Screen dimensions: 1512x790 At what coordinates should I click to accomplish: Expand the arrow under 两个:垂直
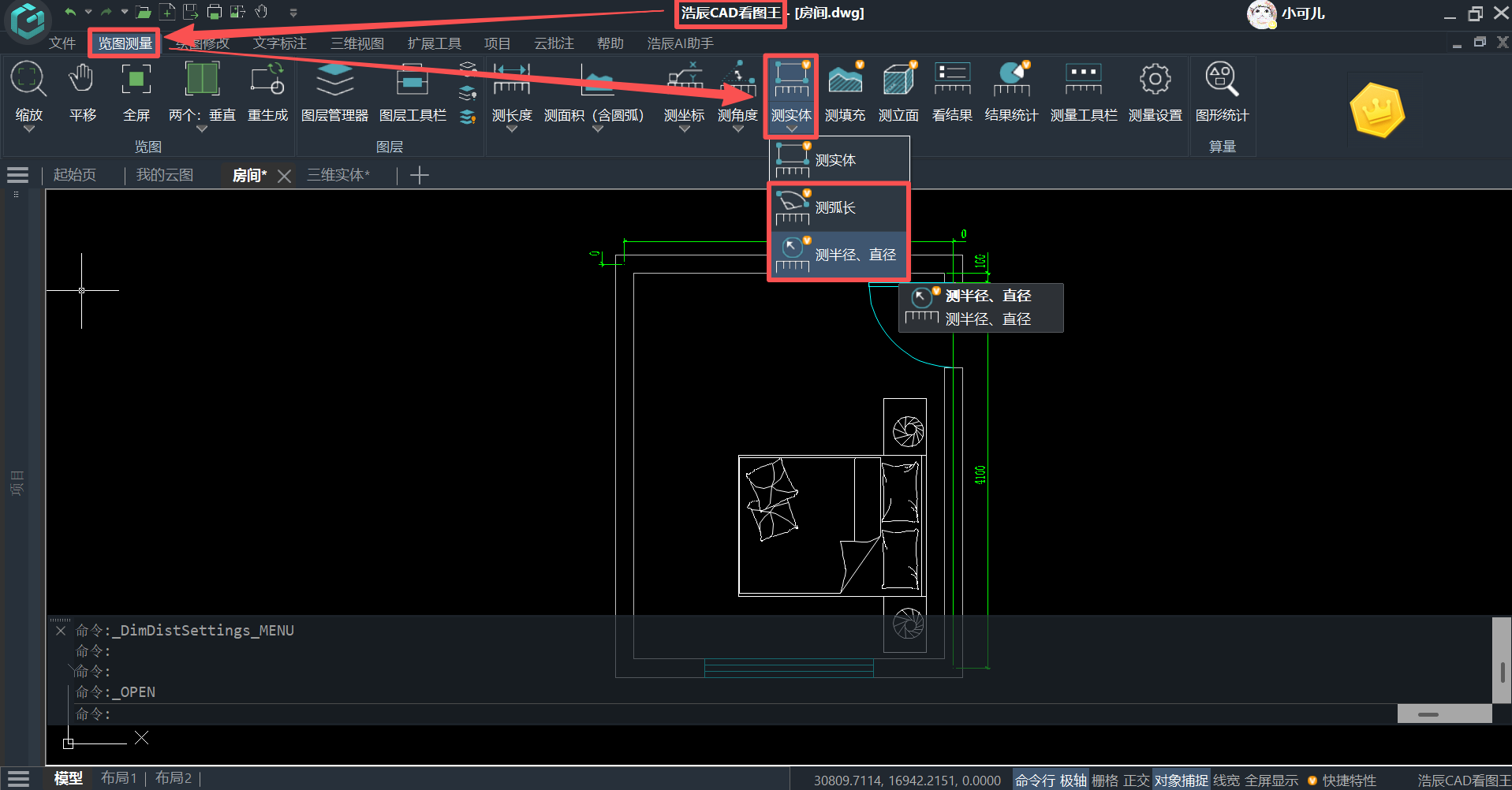[202, 129]
